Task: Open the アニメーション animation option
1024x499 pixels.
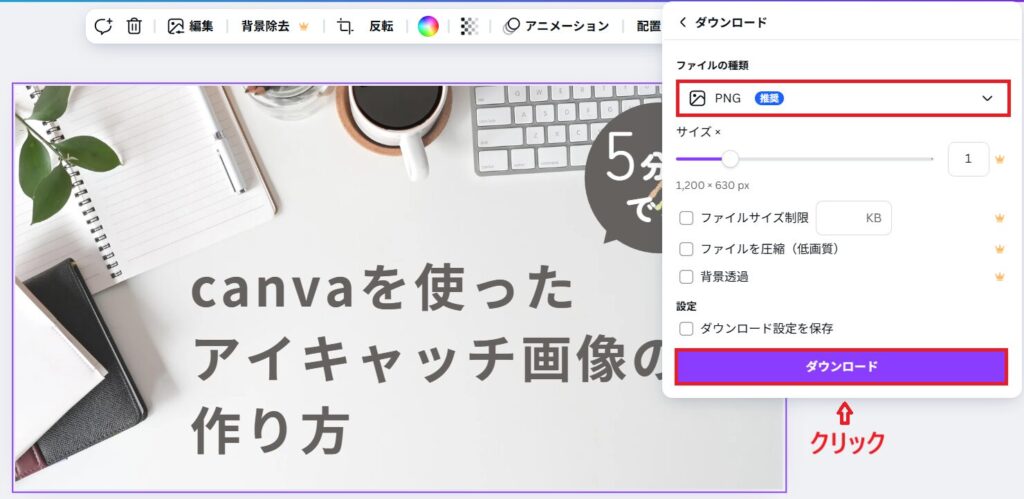Action: tap(556, 26)
